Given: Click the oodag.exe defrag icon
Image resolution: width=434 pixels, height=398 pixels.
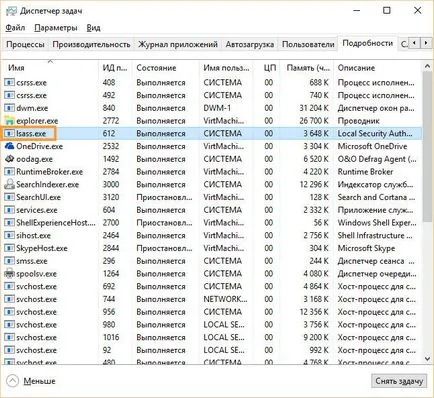Looking at the screenshot, I should 9,159.
